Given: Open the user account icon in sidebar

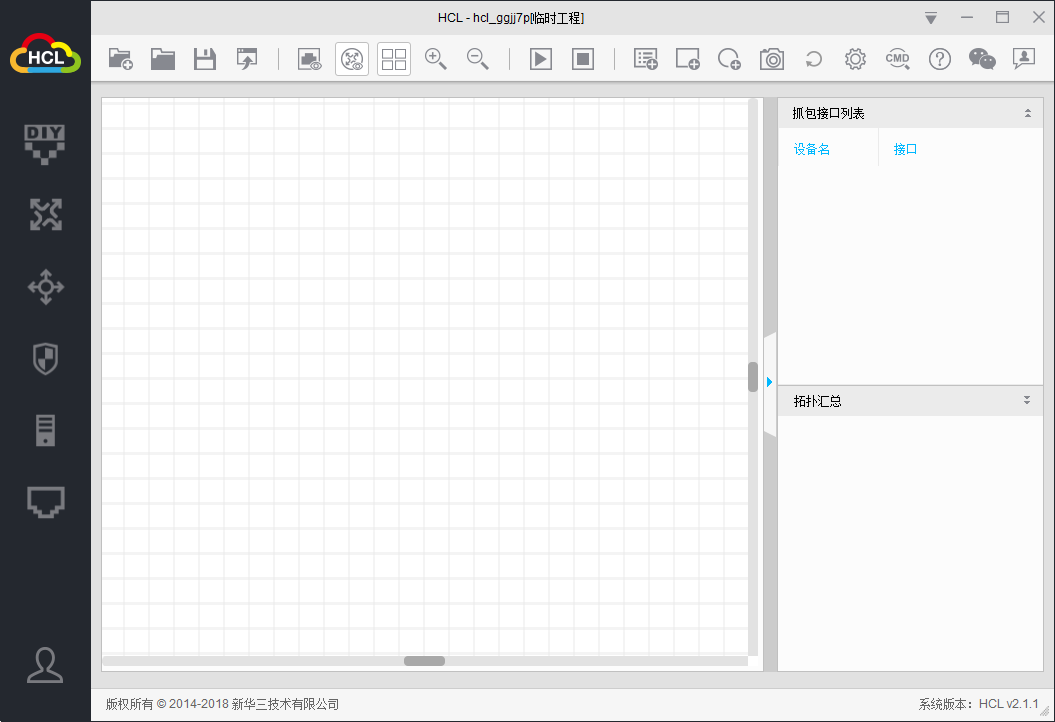Looking at the screenshot, I should click(x=45, y=666).
